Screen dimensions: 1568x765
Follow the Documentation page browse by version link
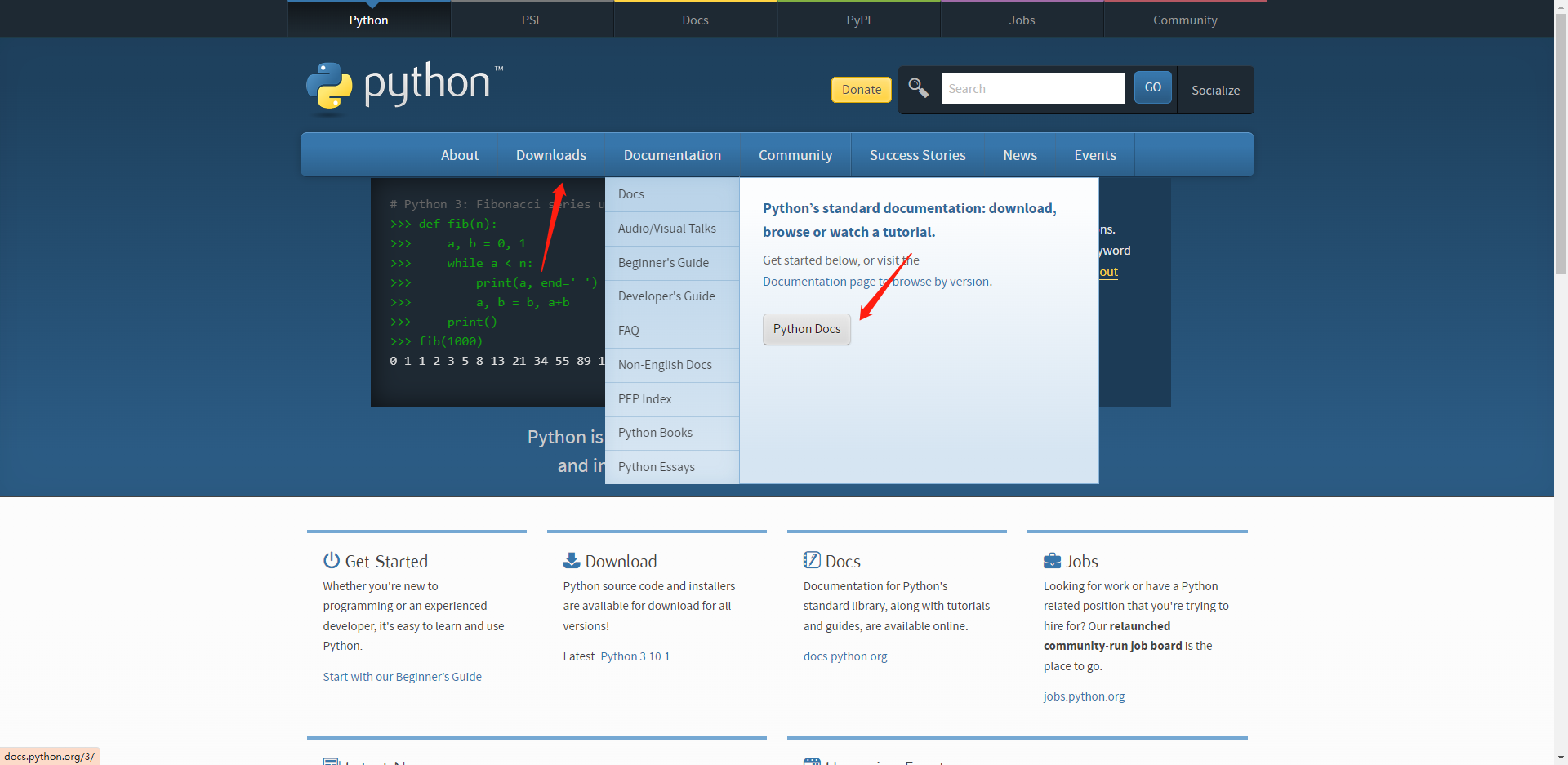tap(875, 282)
